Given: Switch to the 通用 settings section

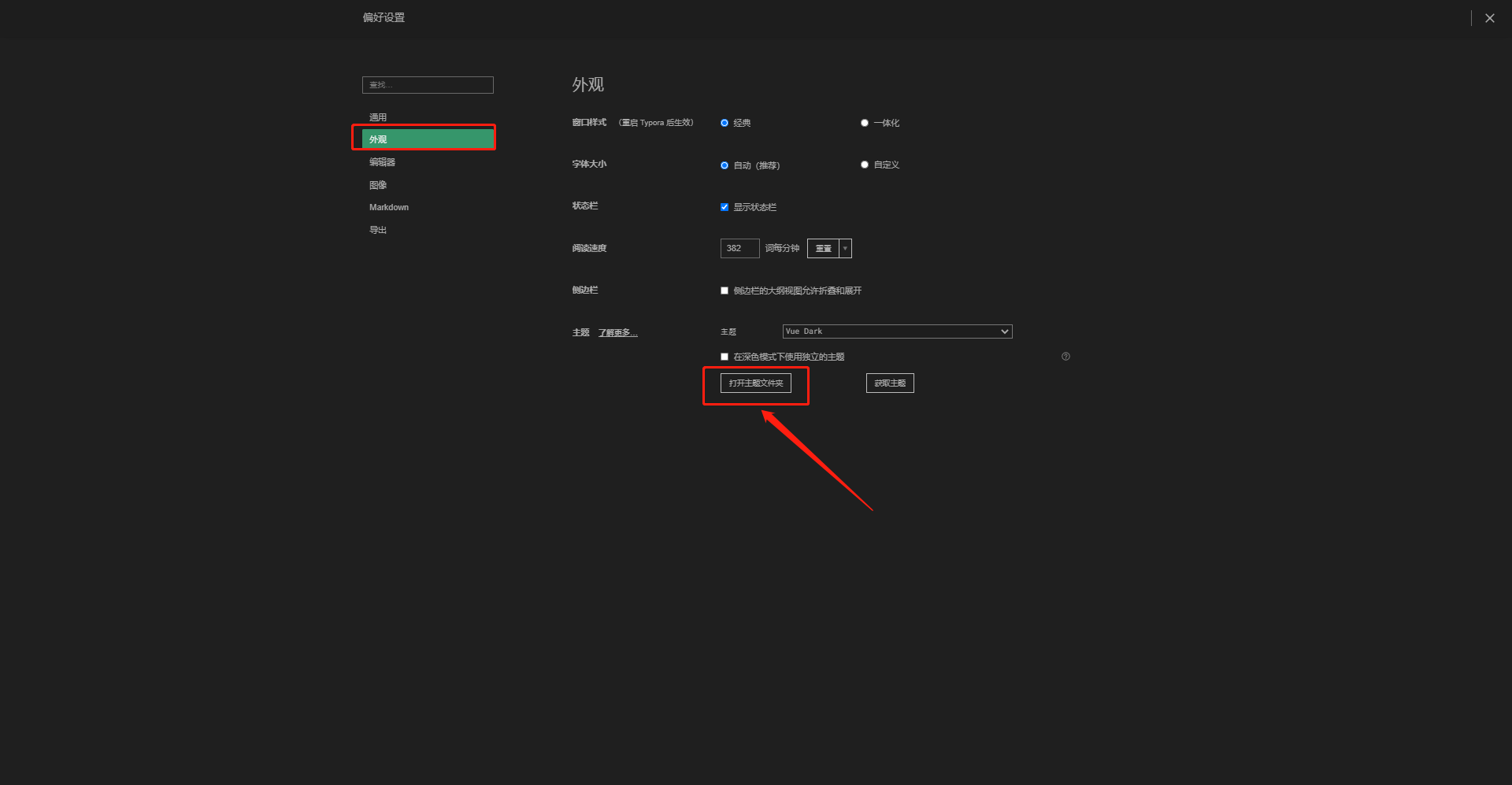Looking at the screenshot, I should click(378, 117).
